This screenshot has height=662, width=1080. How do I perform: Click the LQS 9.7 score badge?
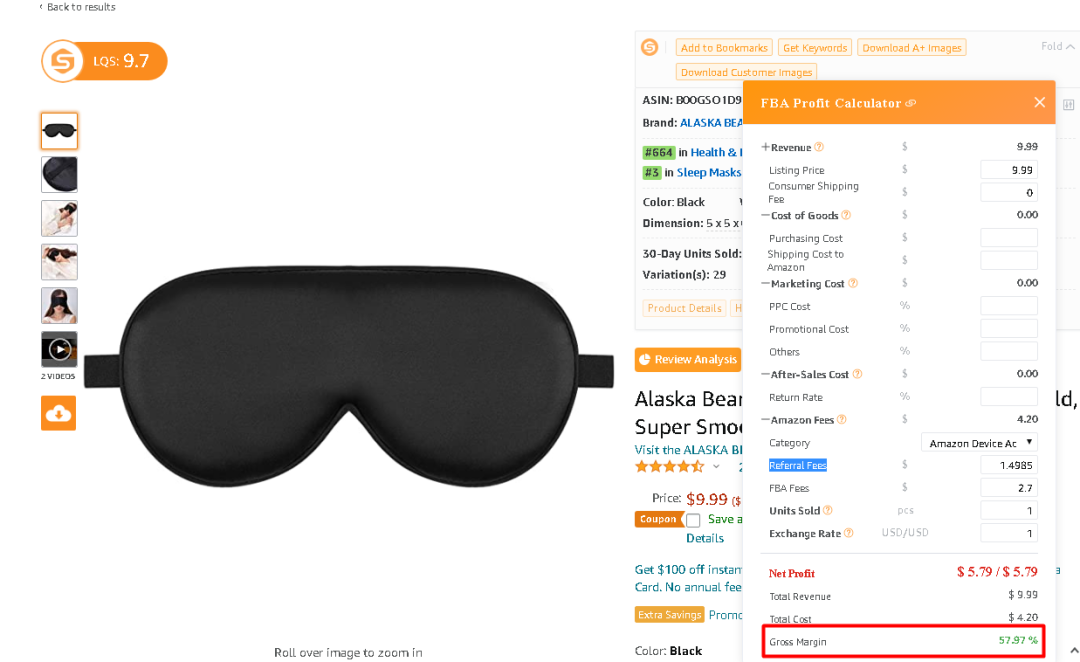(104, 61)
